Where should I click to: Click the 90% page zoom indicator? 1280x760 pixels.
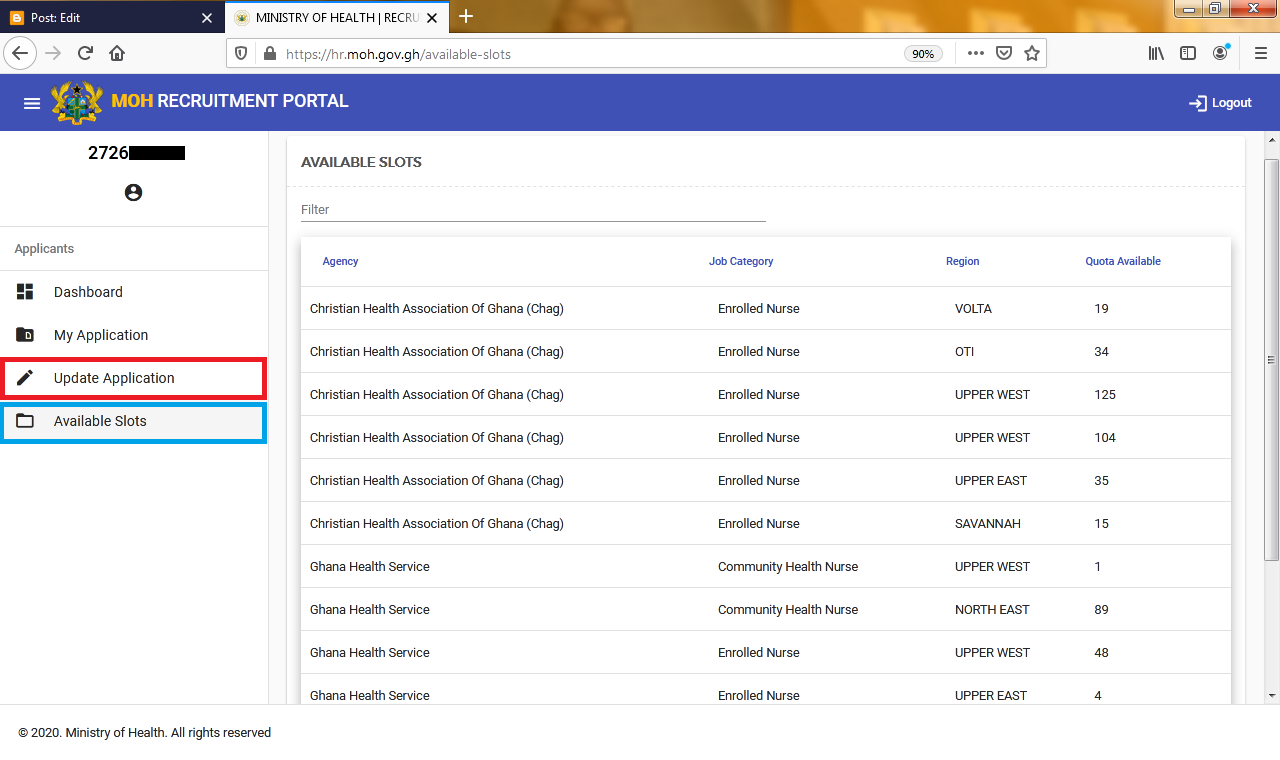tap(923, 53)
